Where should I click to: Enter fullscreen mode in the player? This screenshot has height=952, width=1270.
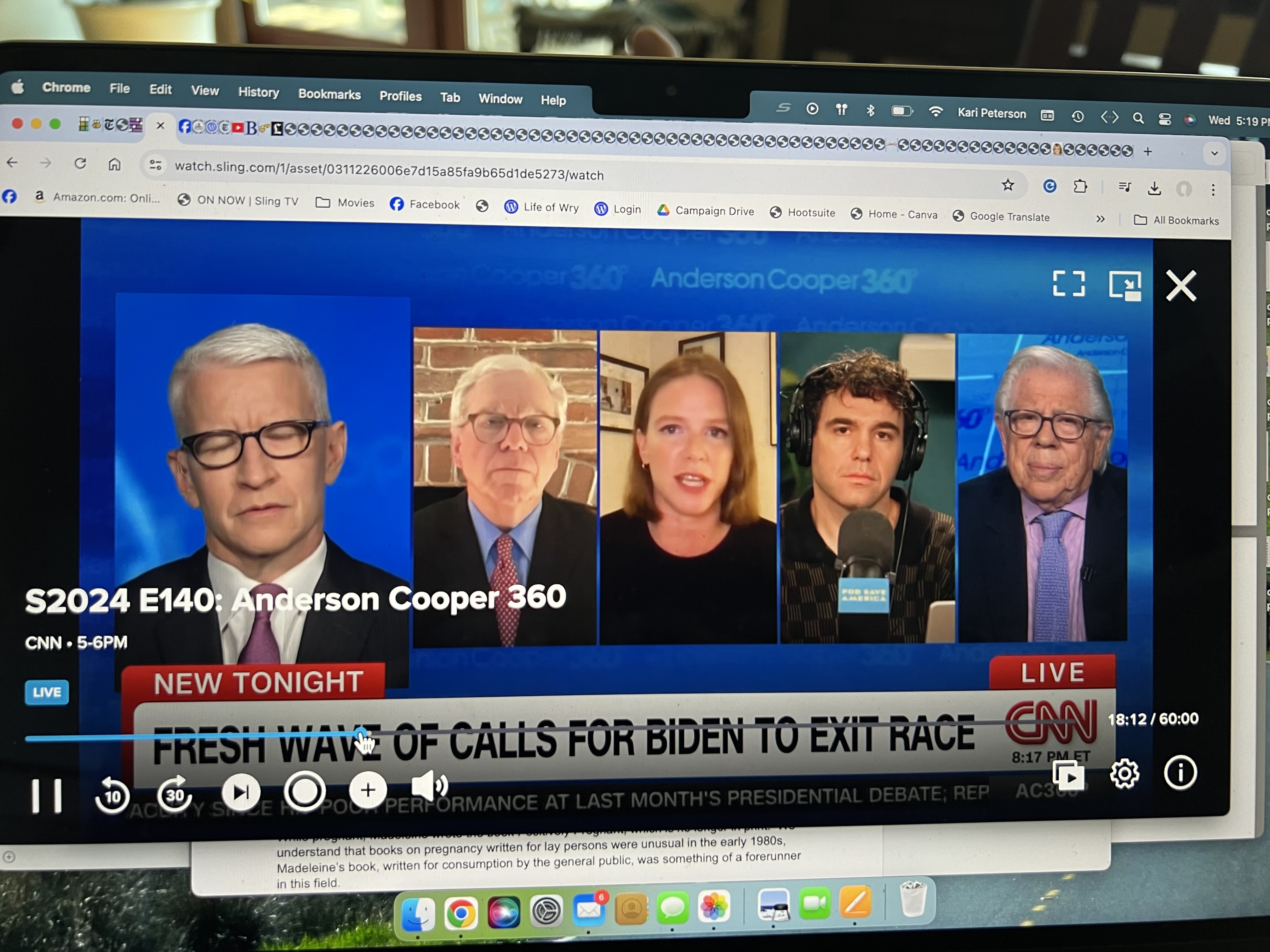pyautogui.click(x=1068, y=283)
